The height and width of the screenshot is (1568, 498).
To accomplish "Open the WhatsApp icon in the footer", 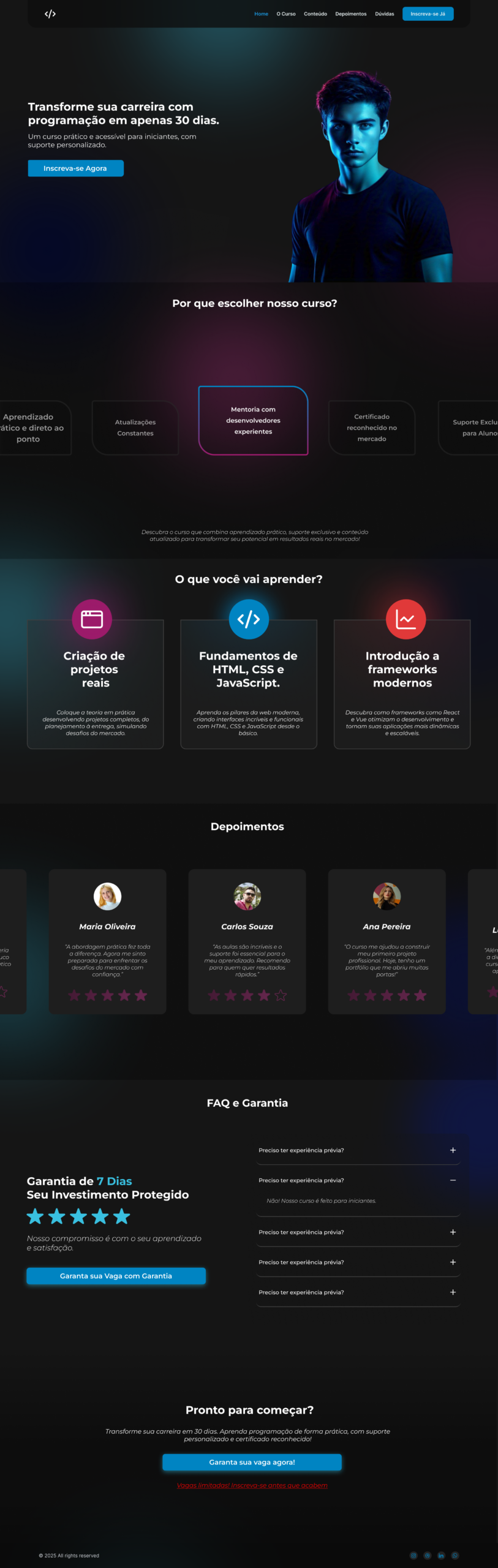I will point(455,1555).
